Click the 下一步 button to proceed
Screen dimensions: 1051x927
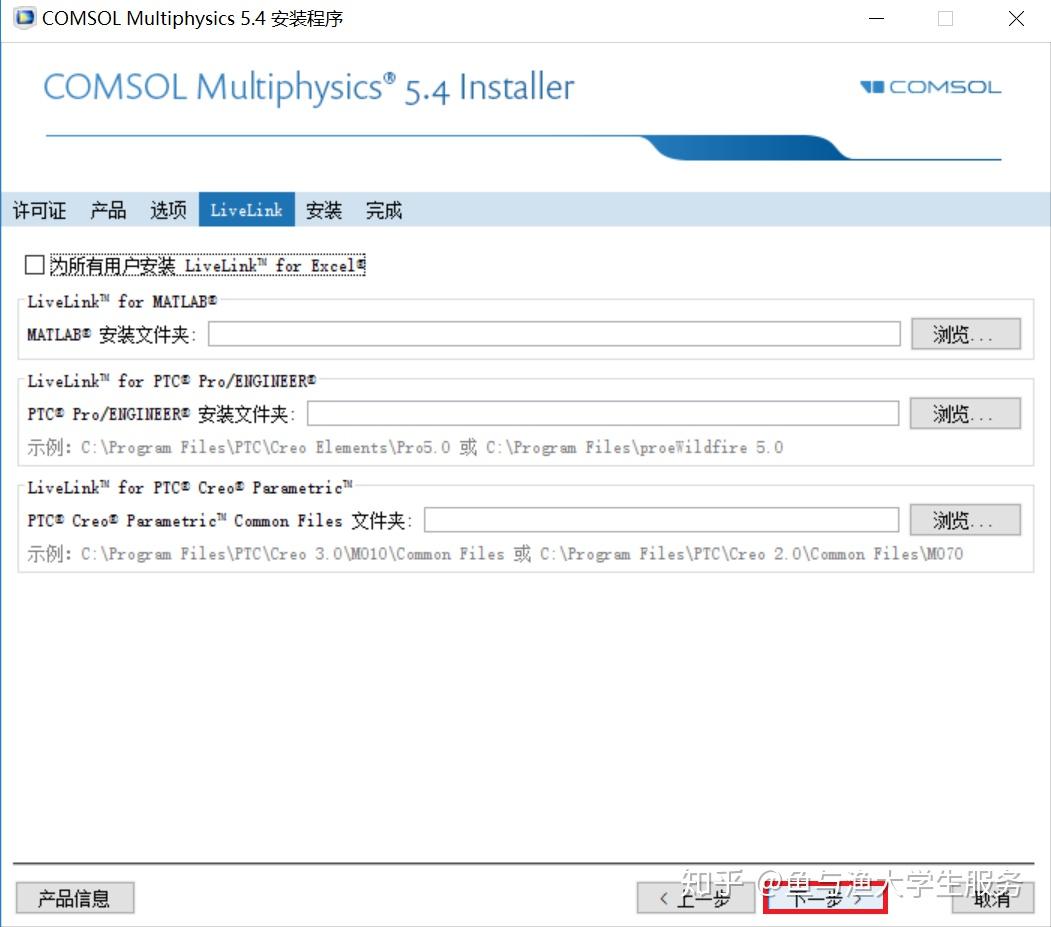point(824,899)
